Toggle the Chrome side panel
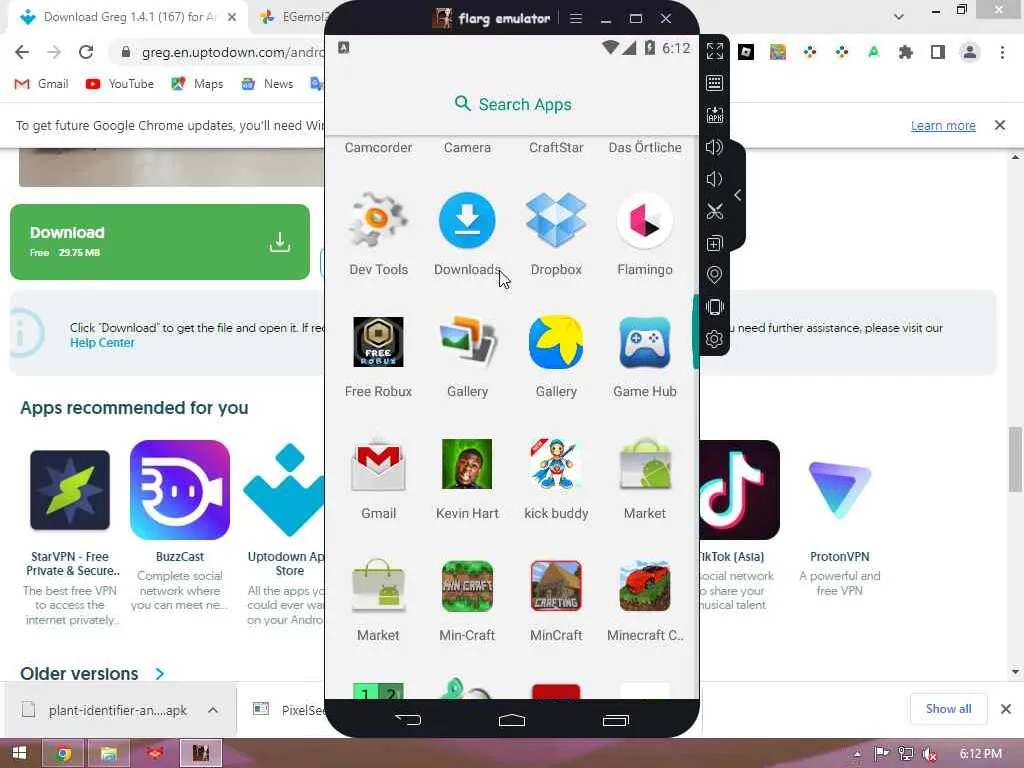1024x768 pixels. pos(938,52)
